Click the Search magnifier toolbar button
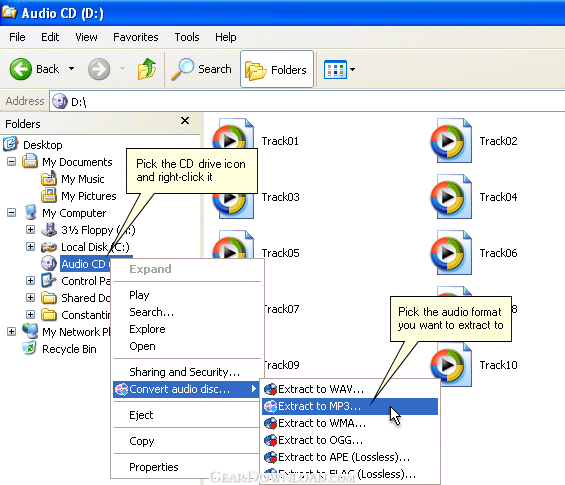The height and width of the screenshot is (485, 565). pos(201,69)
